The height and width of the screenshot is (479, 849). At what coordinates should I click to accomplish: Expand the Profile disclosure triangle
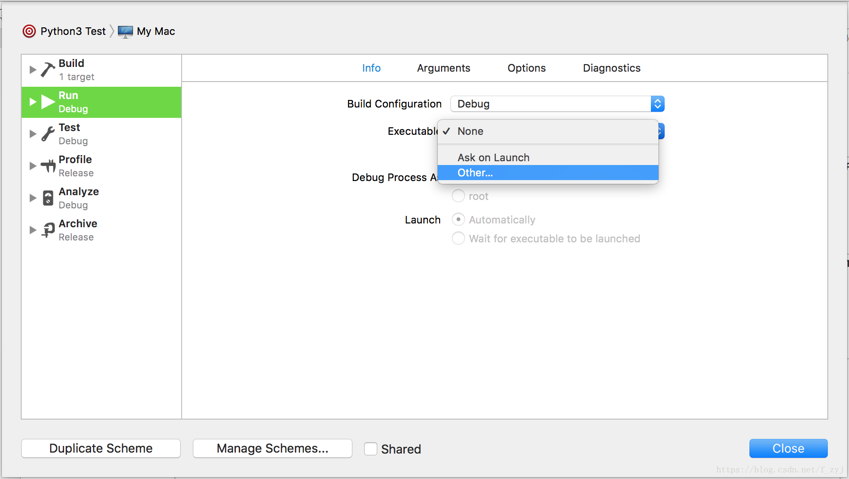click(x=32, y=166)
